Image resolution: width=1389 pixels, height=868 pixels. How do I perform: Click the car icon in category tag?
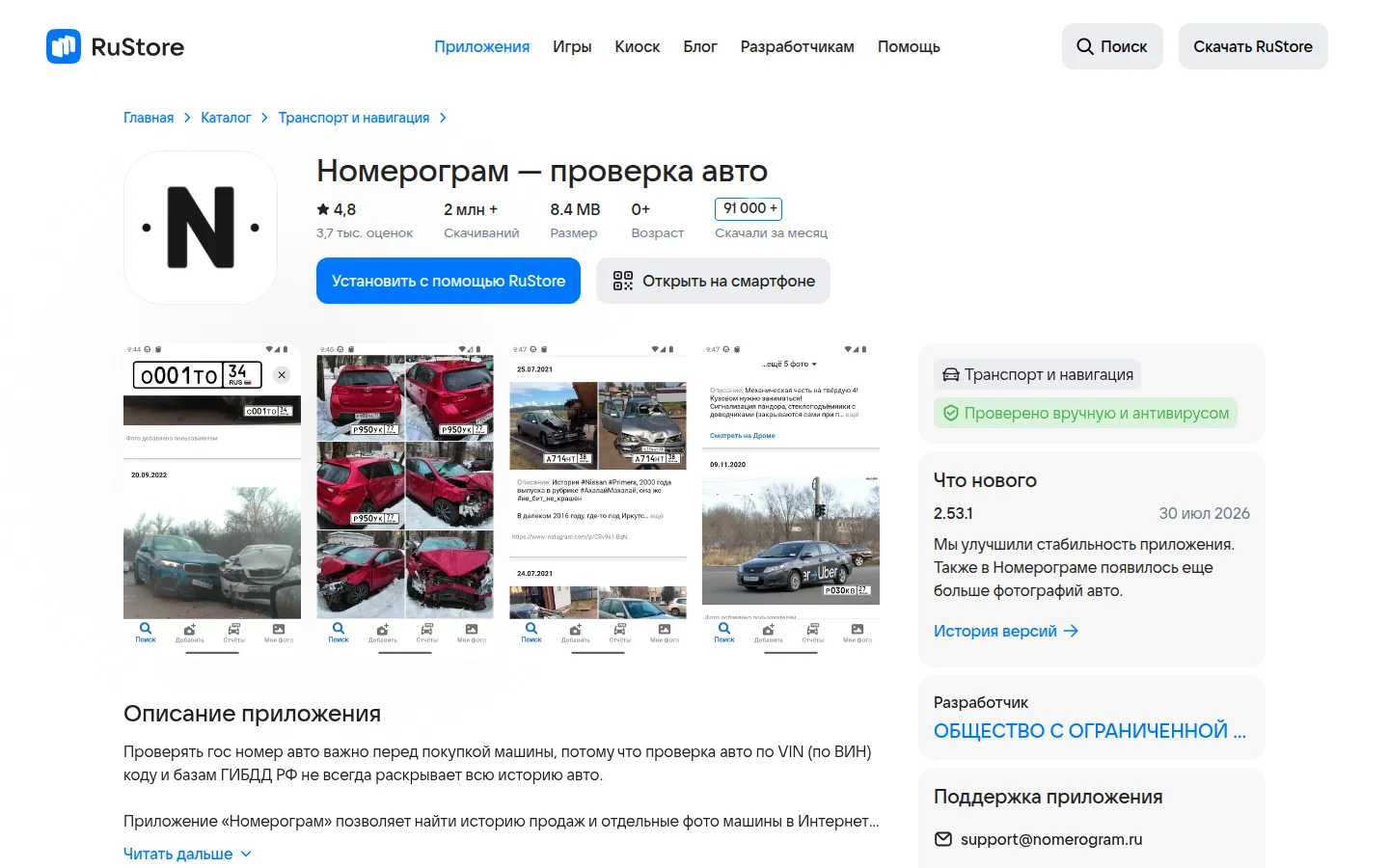(951, 374)
